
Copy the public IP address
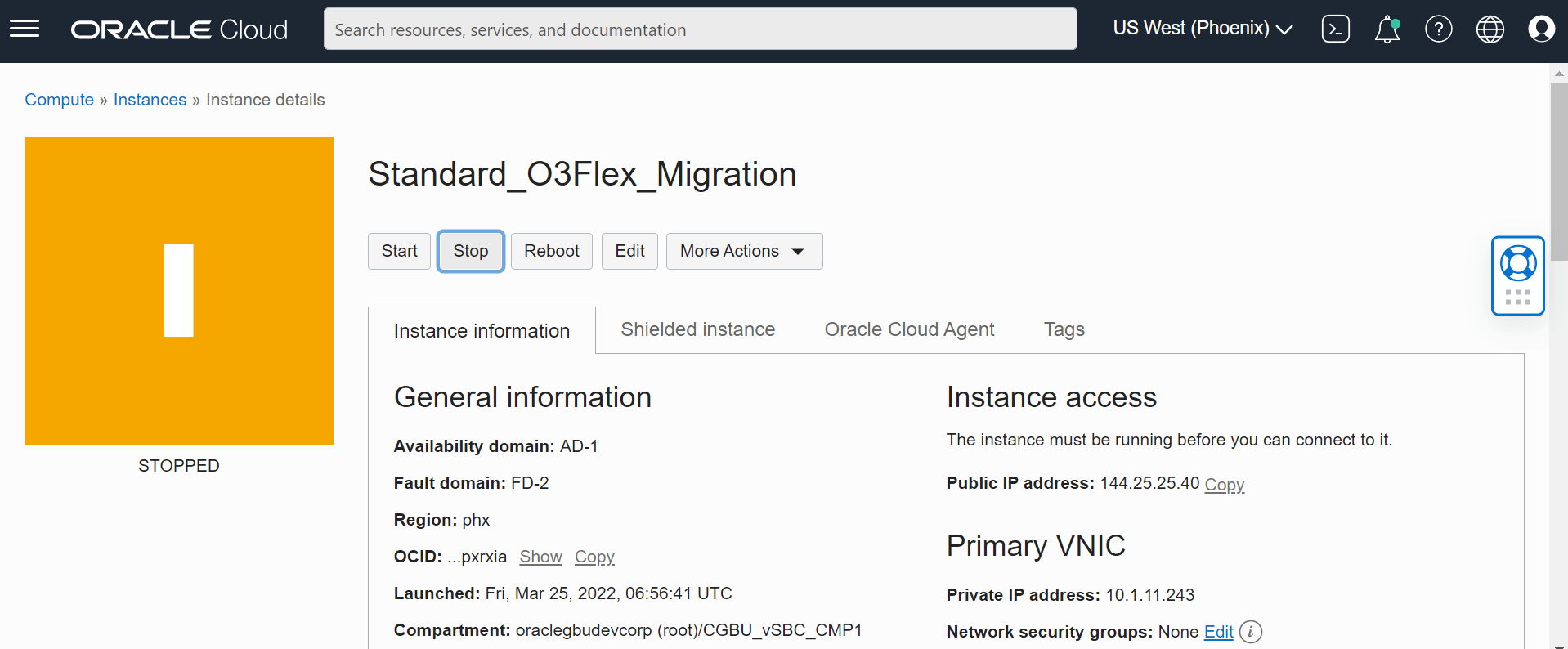[x=1224, y=484]
